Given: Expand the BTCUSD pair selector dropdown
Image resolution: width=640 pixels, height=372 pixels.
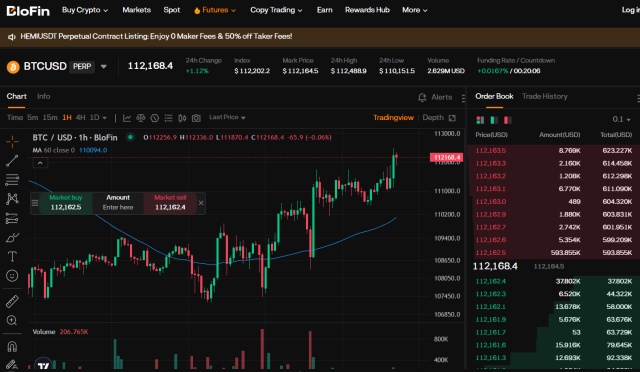Looking at the screenshot, I should [104, 67].
